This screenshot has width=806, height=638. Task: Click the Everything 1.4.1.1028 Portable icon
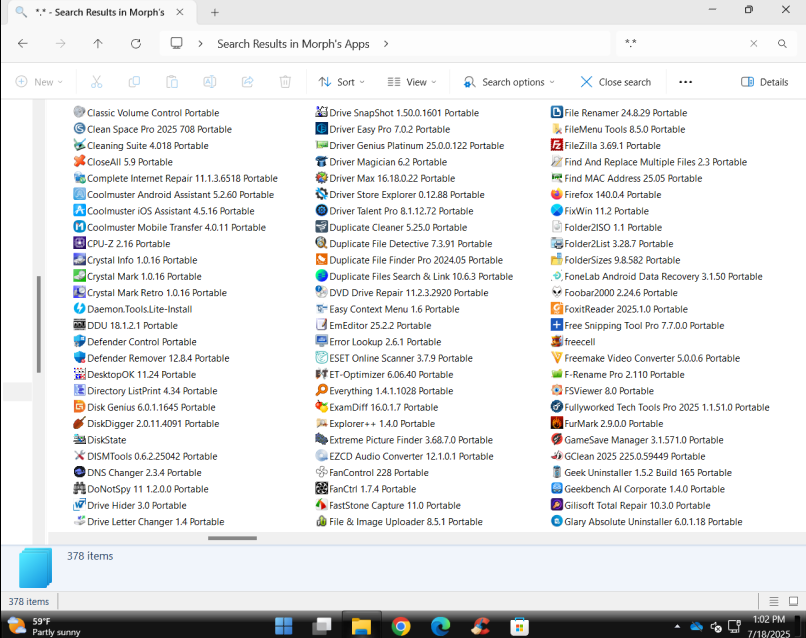pos(321,390)
